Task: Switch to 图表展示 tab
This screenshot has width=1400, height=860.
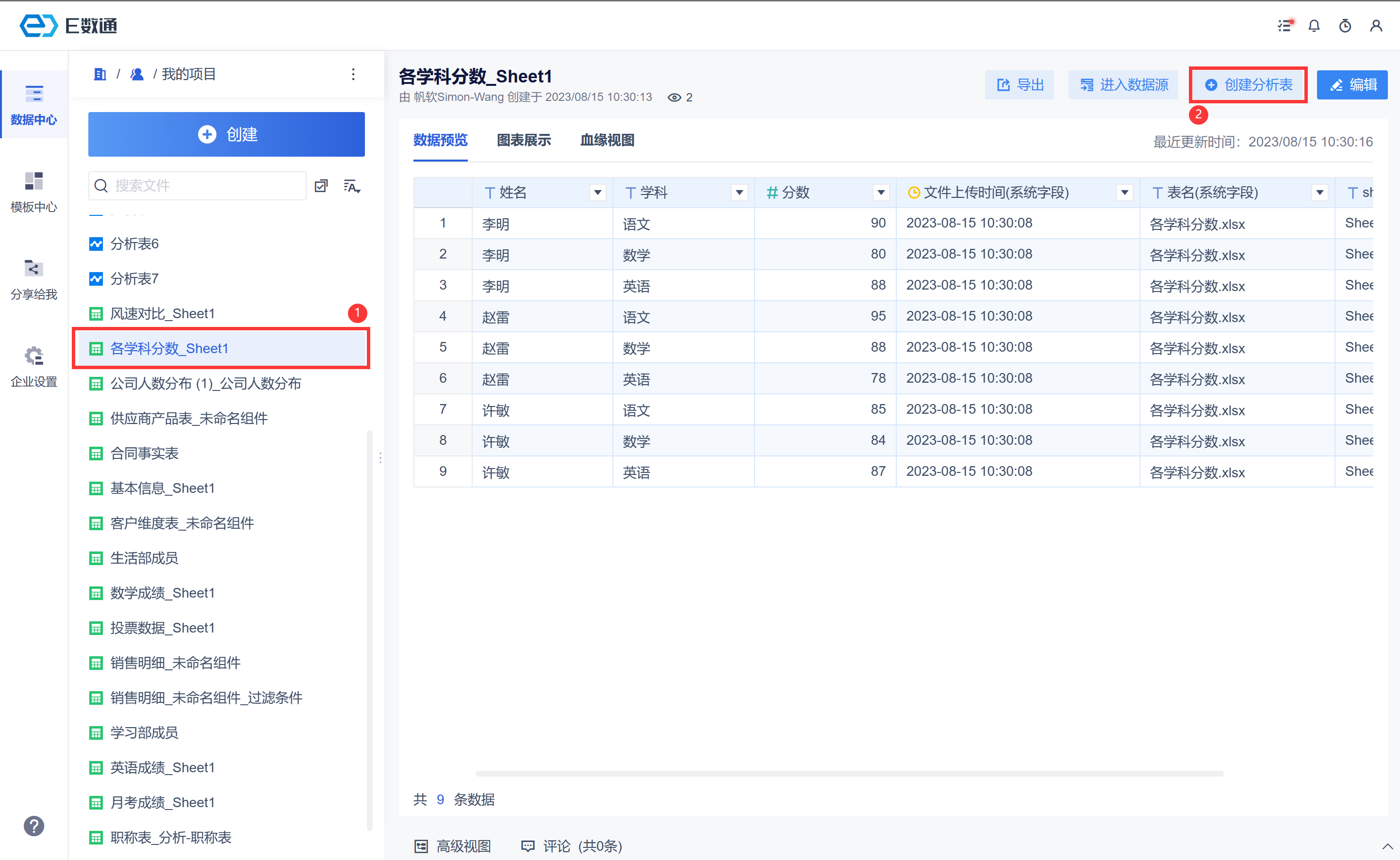Action: (x=524, y=141)
